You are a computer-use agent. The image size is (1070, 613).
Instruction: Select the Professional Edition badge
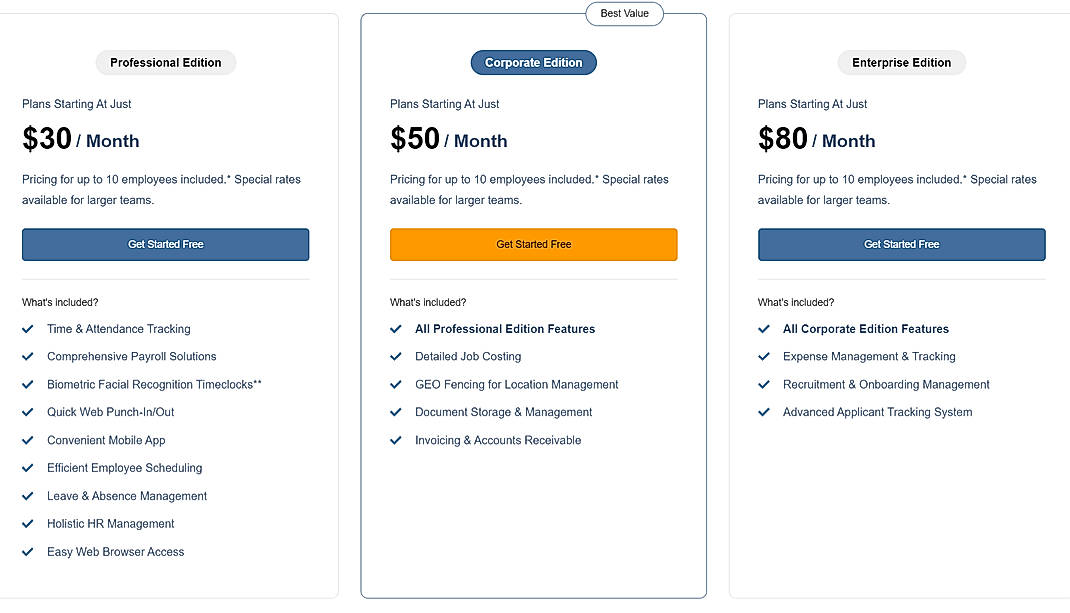click(x=165, y=62)
